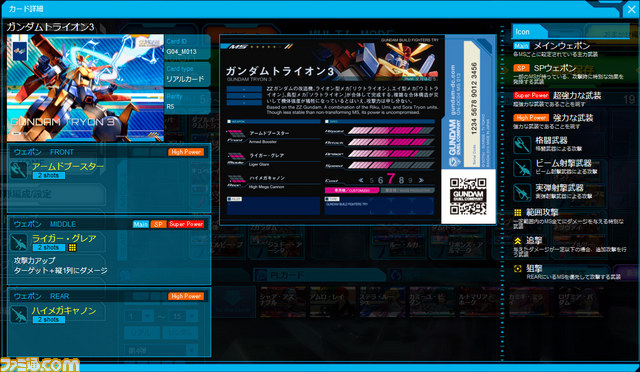Click the yellow 範囲攻撃 grid icon
Screen dimensions: 640x372
(518, 212)
